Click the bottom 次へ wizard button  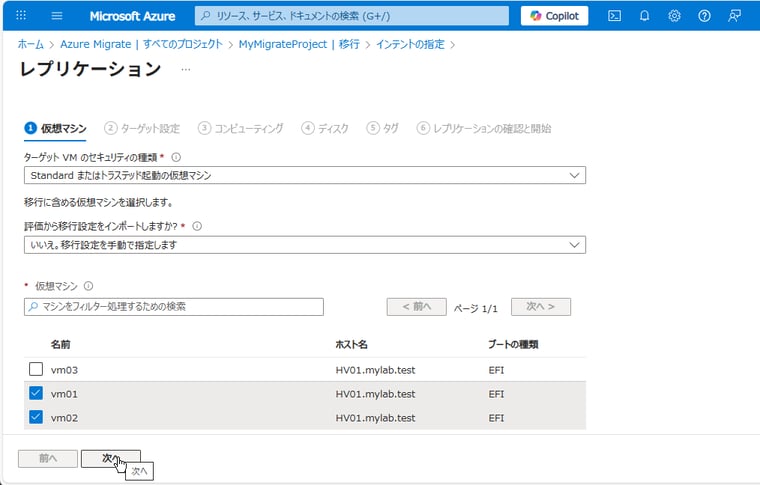111,458
